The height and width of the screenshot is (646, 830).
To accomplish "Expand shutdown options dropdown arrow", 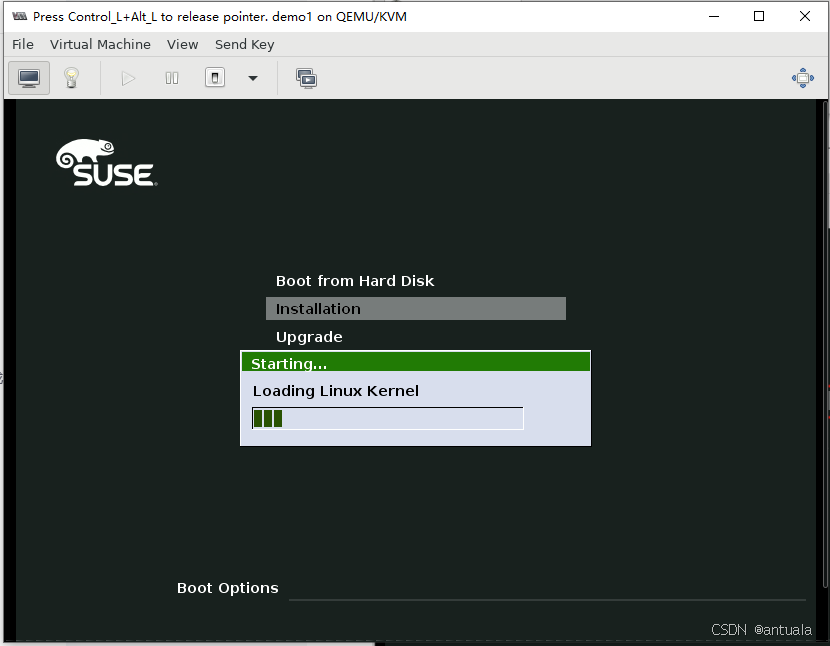I will [x=253, y=79].
